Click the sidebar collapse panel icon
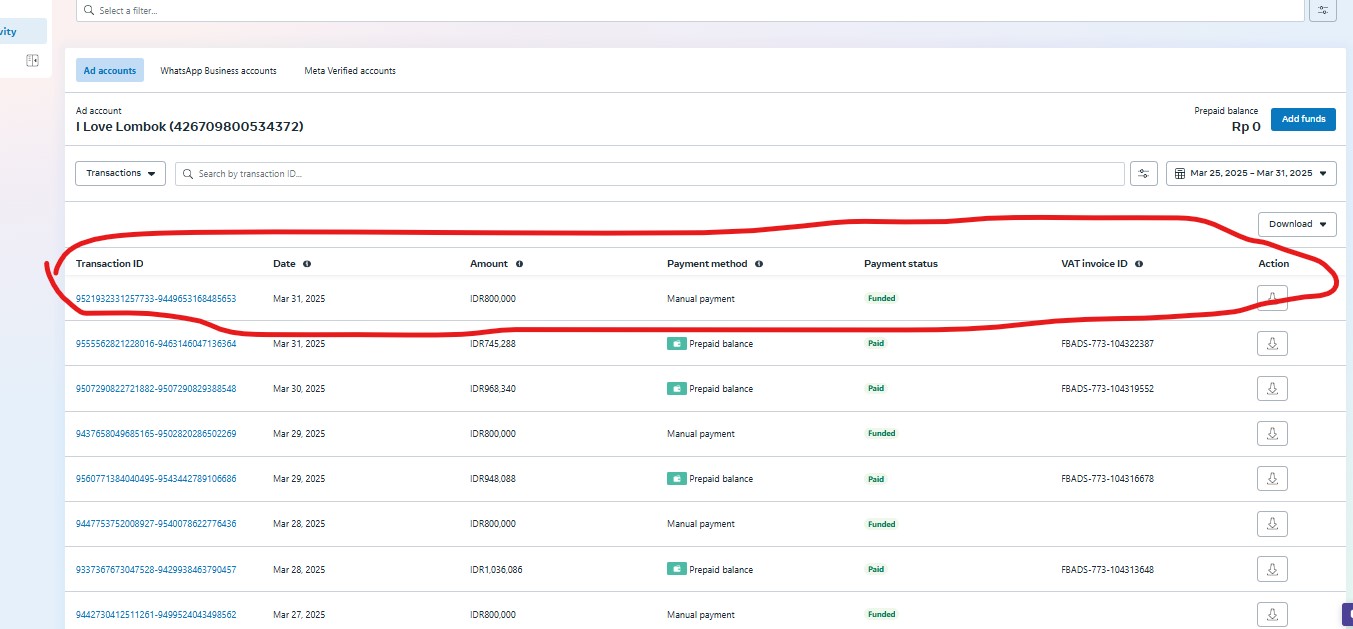The image size is (1353, 629). 32,61
